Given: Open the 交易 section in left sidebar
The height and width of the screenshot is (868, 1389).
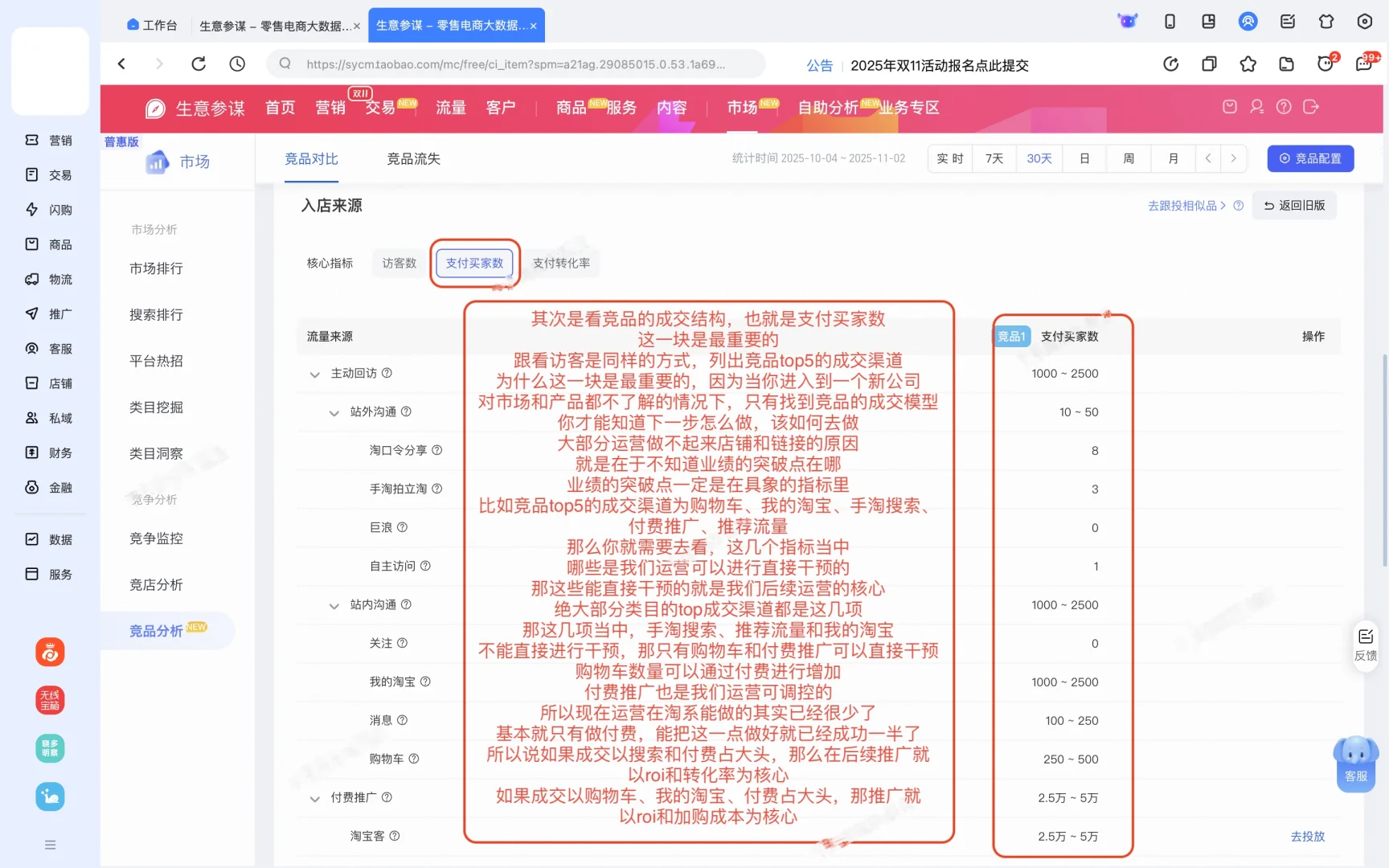Looking at the screenshot, I should [49, 175].
